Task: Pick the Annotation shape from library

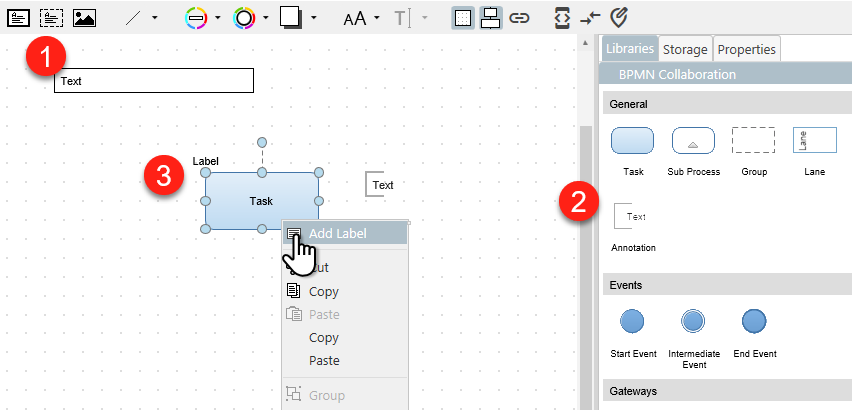Action: tap(632, 216)
